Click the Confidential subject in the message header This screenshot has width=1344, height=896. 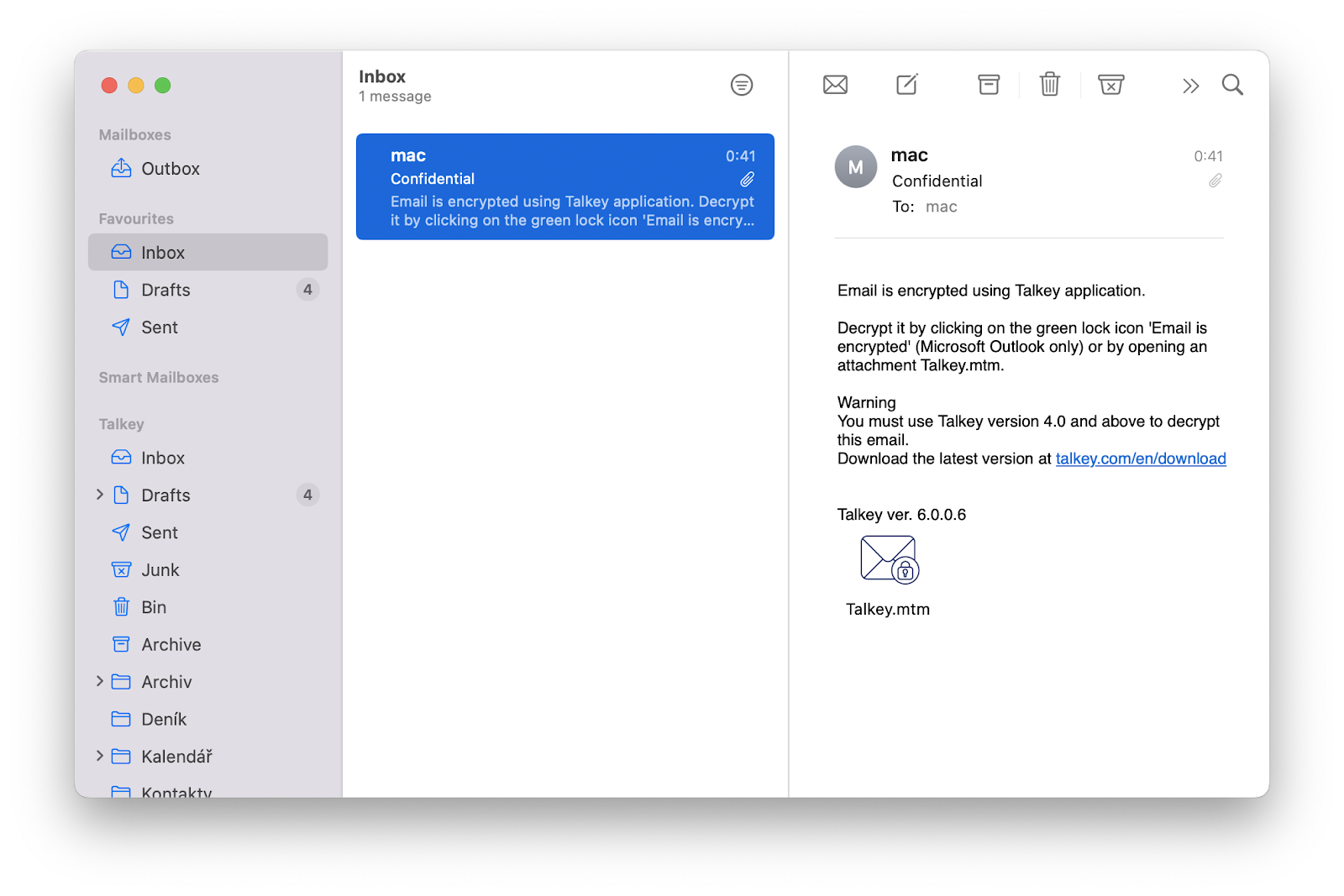click(937, 181)
